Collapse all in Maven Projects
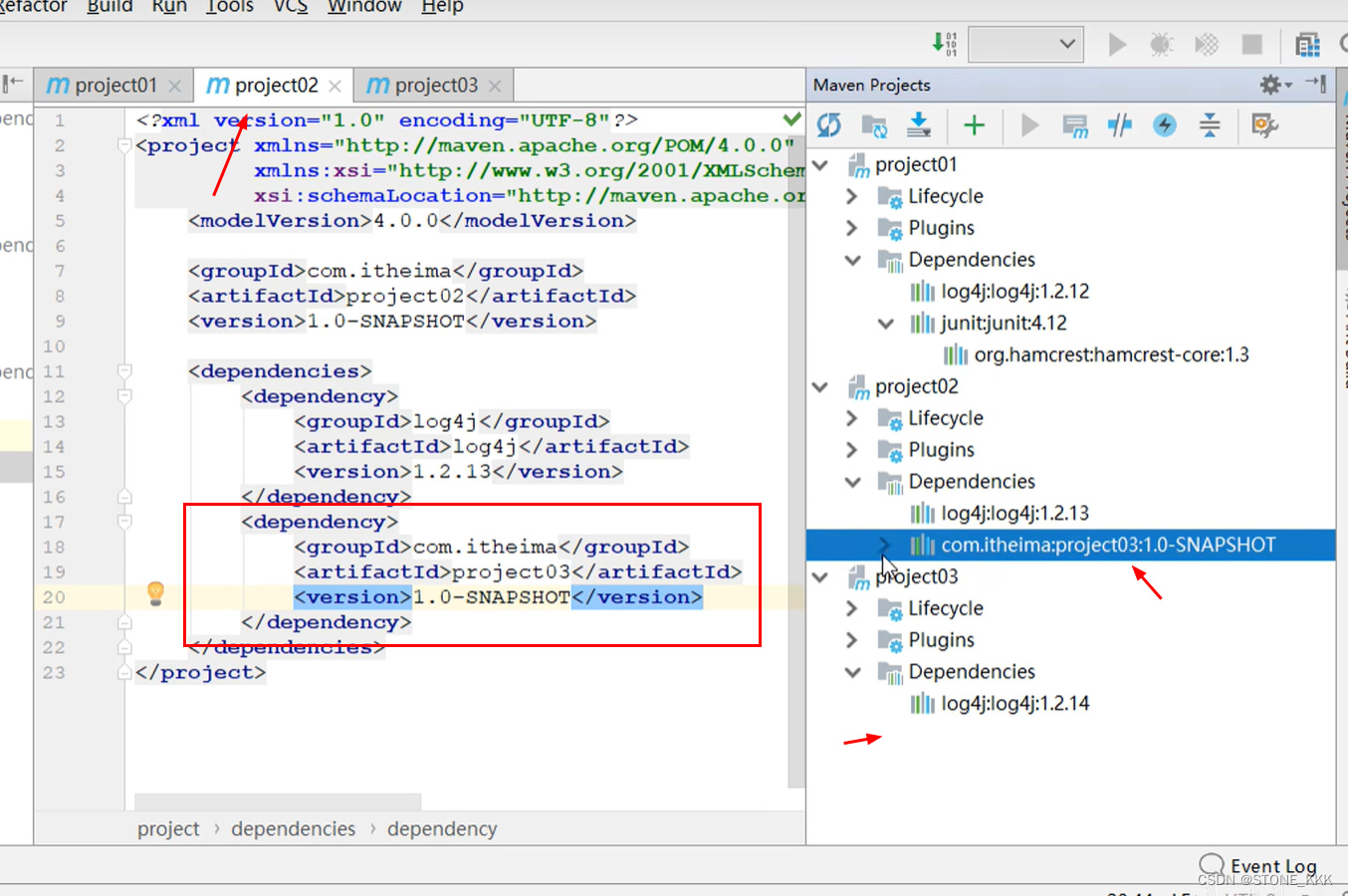Screen dimensions: 1348x896 tap(1210, 125)
